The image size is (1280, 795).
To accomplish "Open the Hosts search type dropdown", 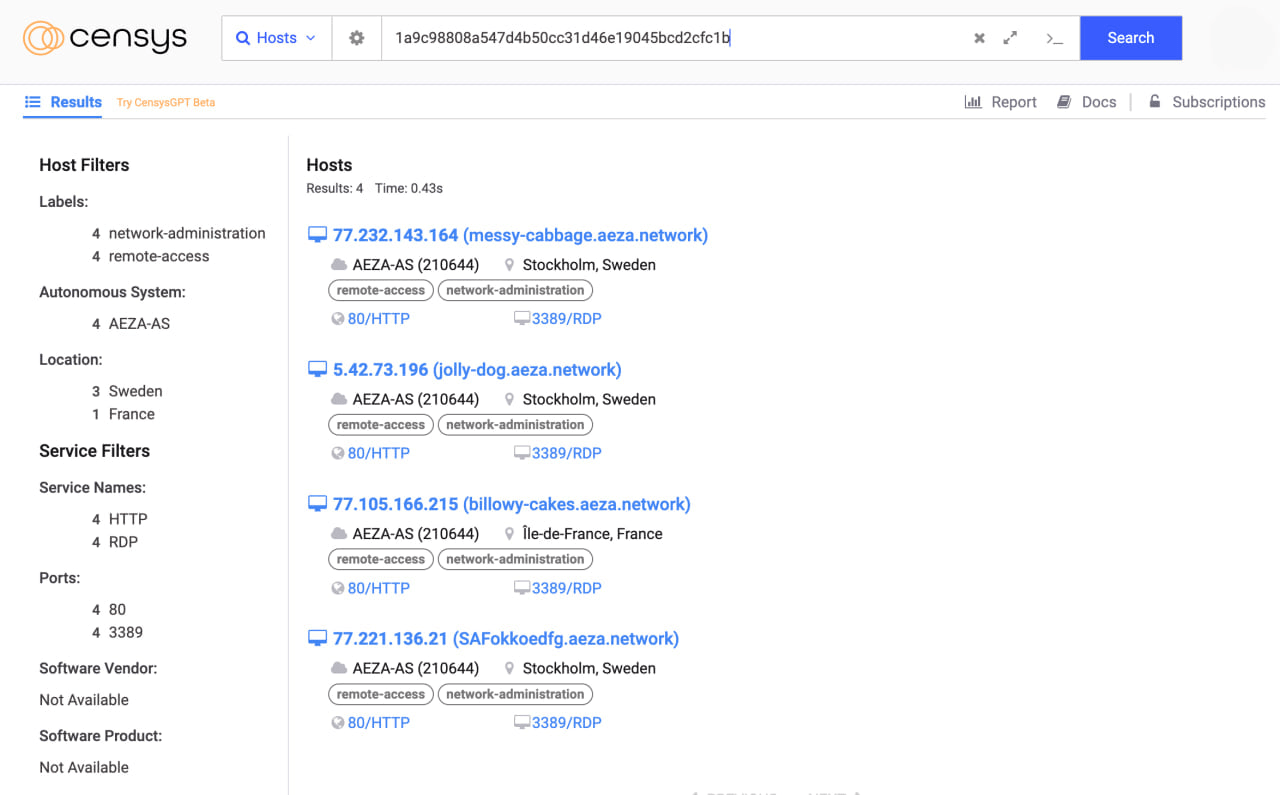I will click(x=277, y=38).
